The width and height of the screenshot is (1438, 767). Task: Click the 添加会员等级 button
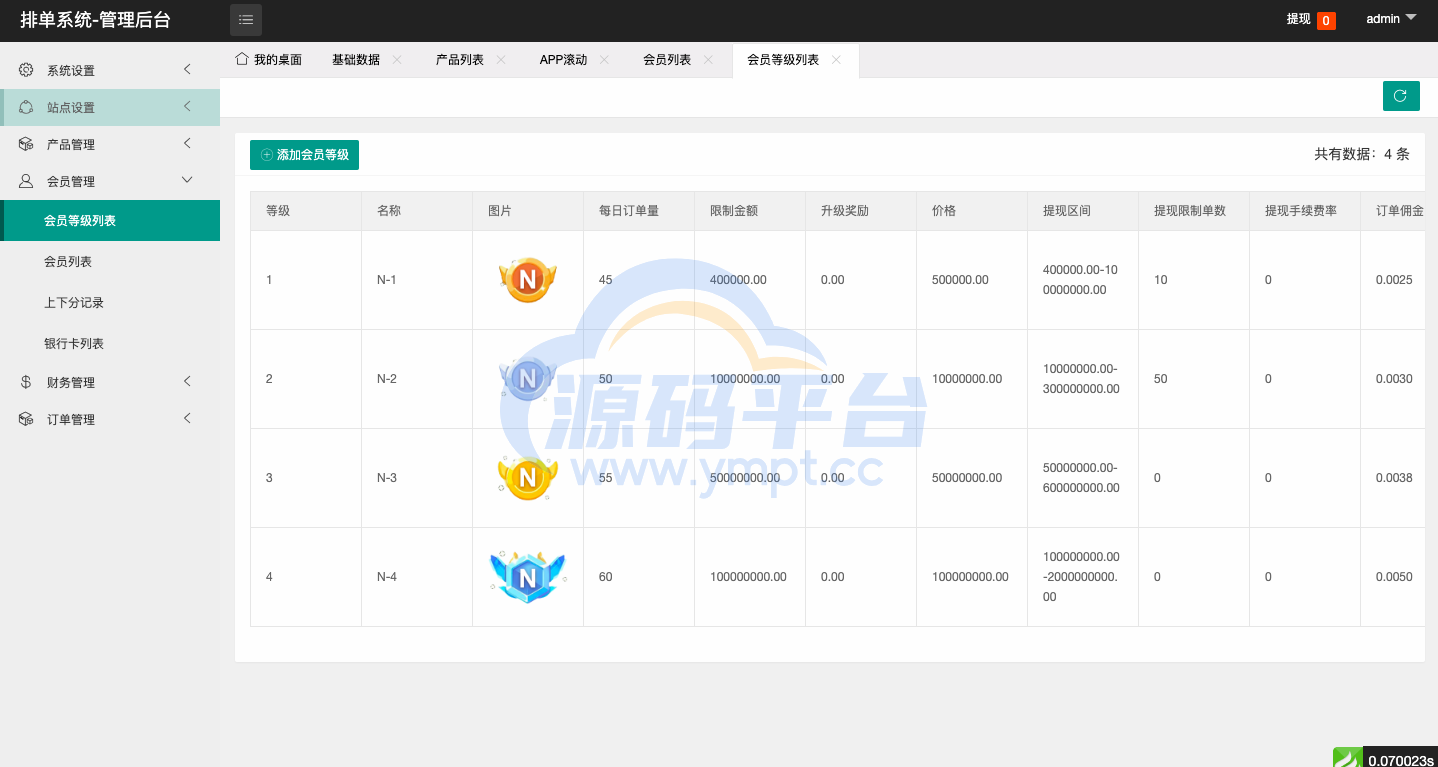click(x=304, y=155)
